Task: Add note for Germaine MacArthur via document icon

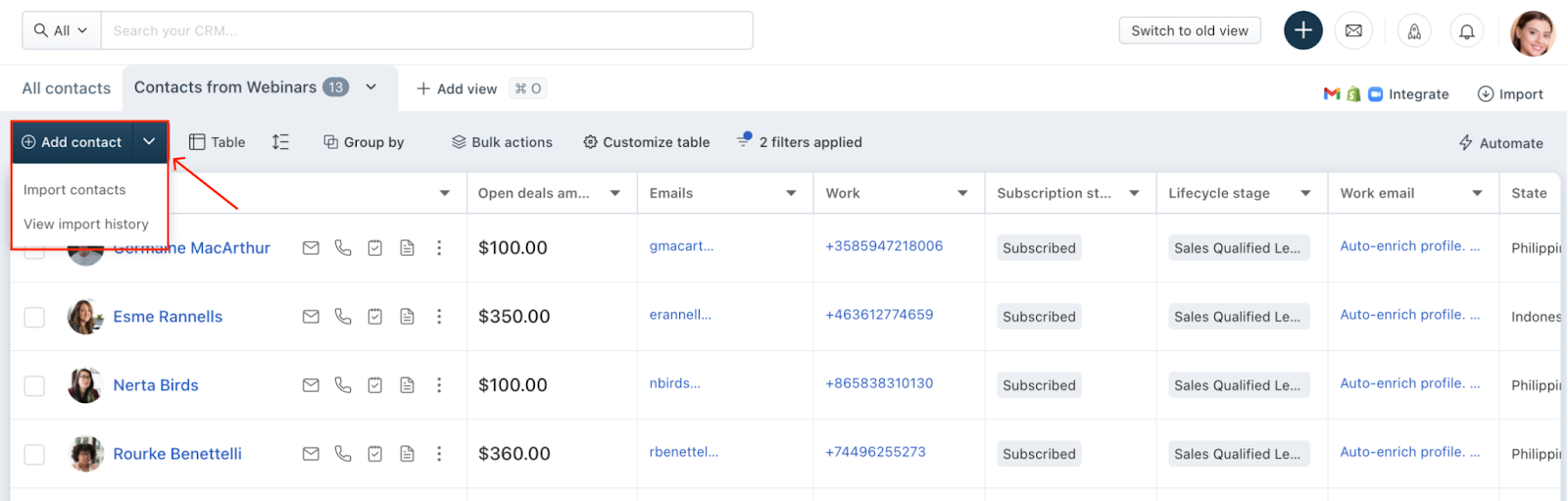Action: 407,248
